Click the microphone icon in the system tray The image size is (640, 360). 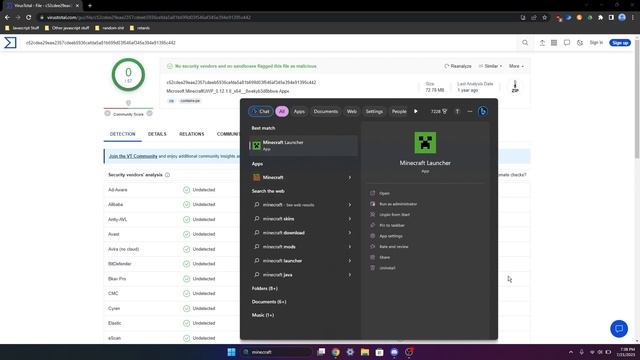point(581,352)
